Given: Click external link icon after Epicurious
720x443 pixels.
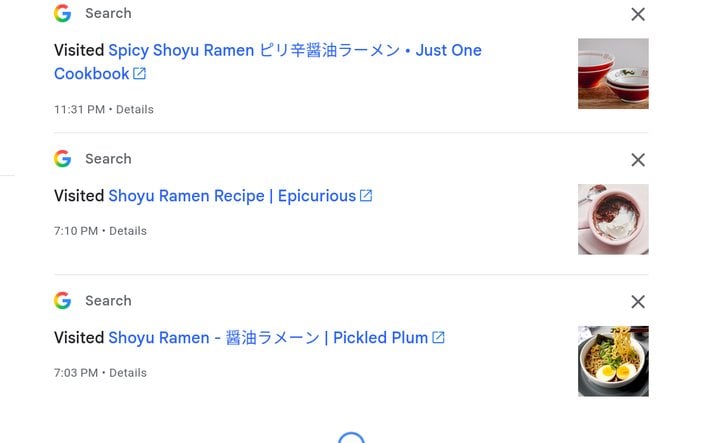Looking at the screenshot, I should (x=366, y=196).
